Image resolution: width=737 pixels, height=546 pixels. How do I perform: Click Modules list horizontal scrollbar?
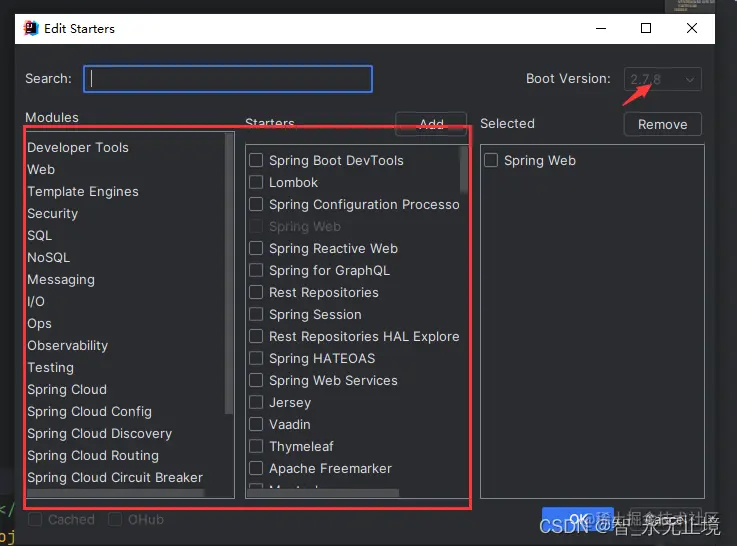[x=116, y=493]
